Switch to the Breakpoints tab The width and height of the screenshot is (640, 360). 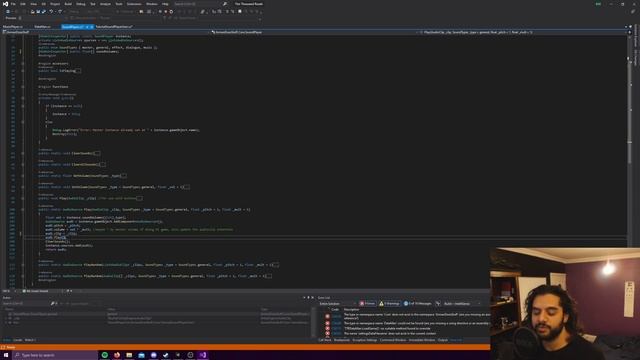342,340
